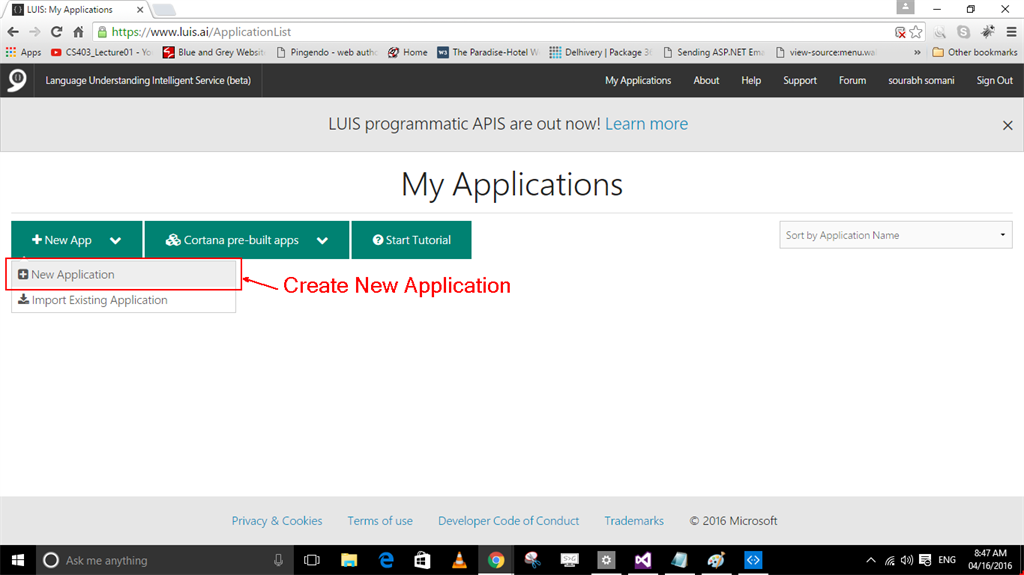Bookmark this page with star icon
Viewport: 1024px width, 575px height.
[x=916, y=31]
